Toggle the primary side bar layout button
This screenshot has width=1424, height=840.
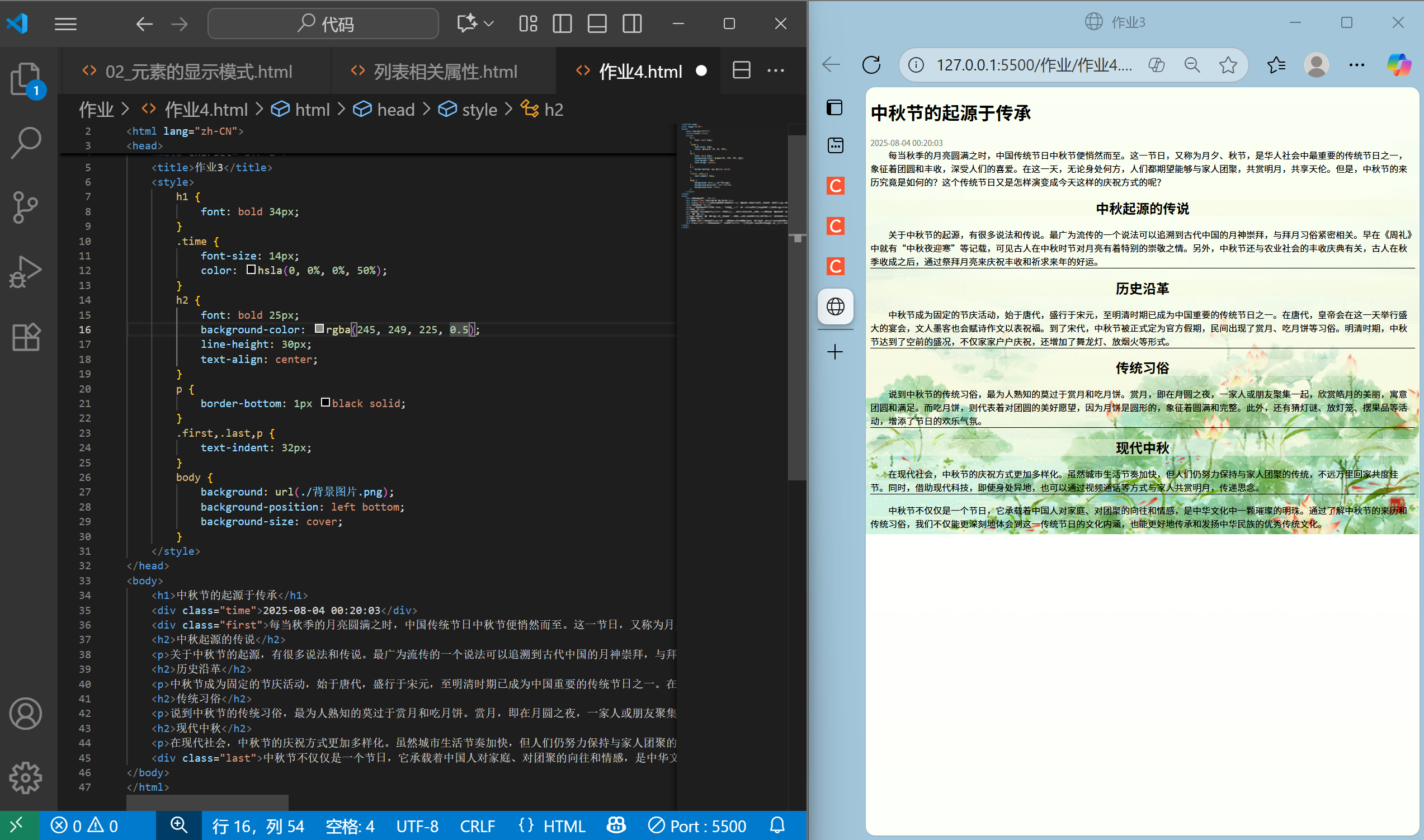562,24
